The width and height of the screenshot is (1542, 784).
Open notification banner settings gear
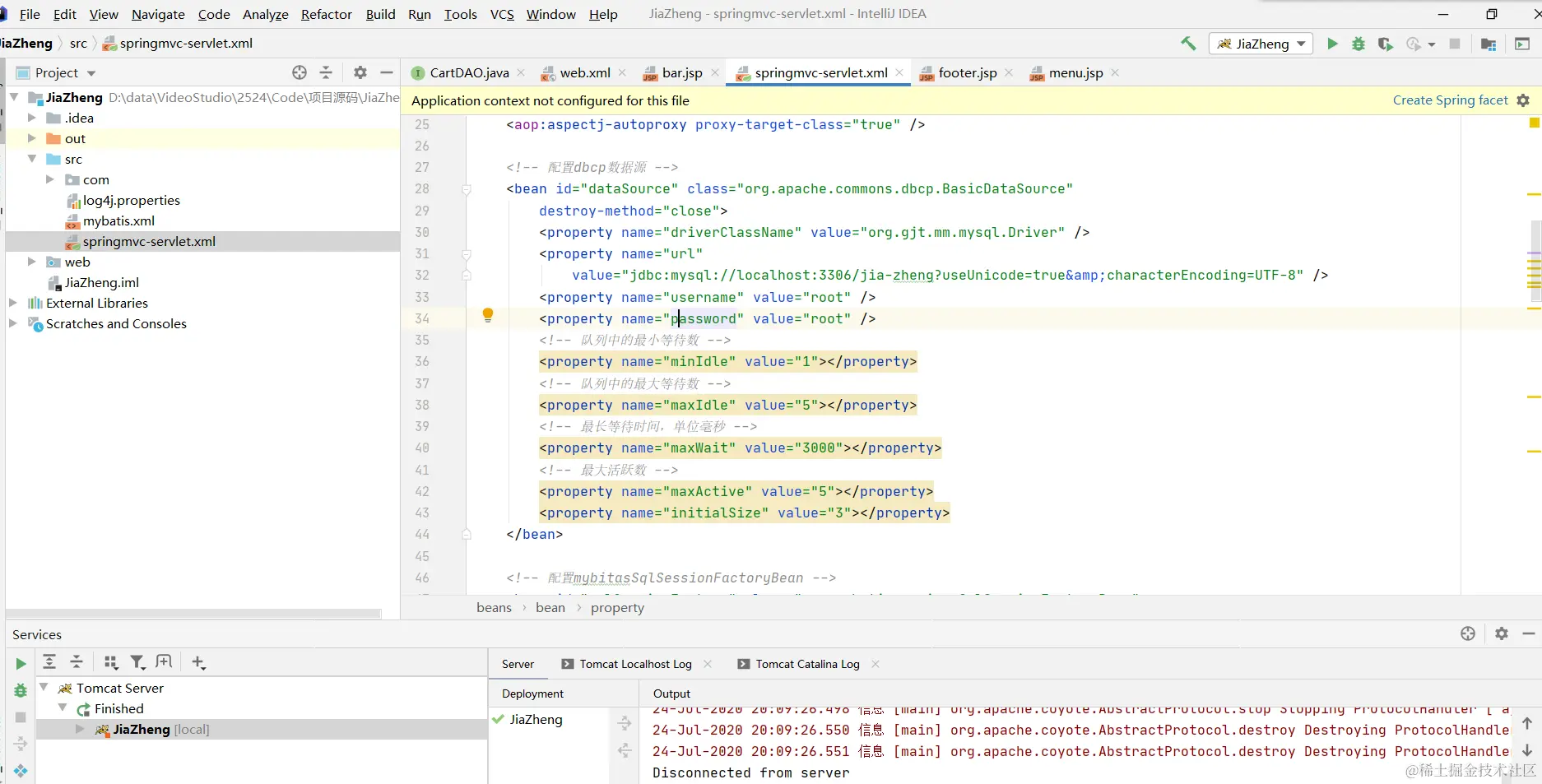[x=1523, y=100]
